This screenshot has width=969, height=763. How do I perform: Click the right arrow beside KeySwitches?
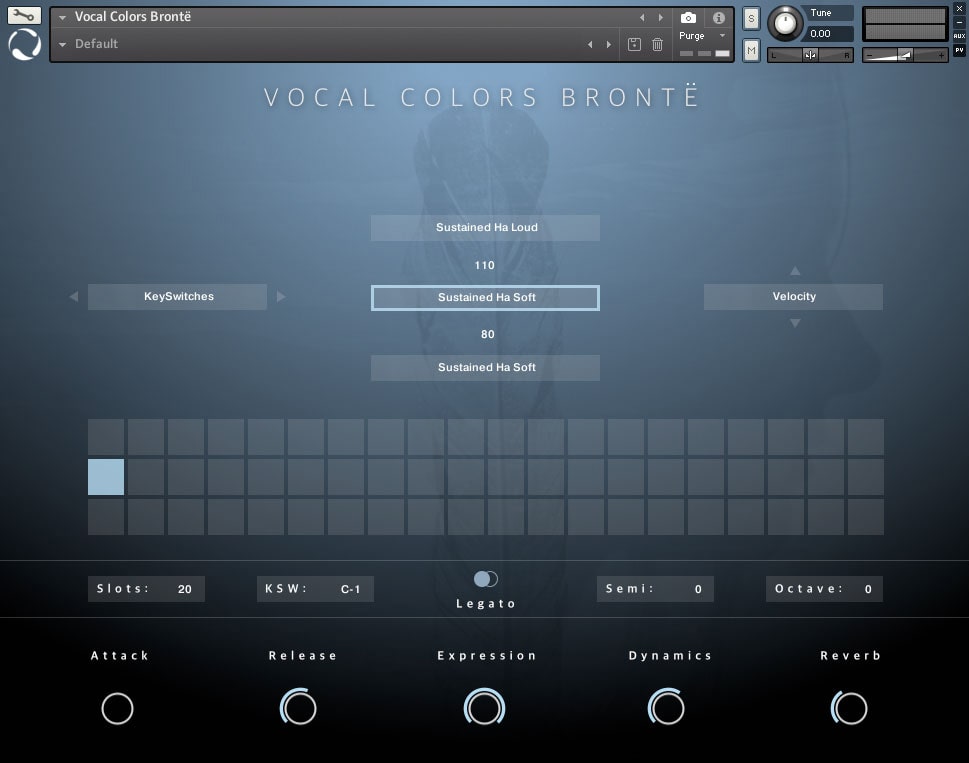click(281, 297)
